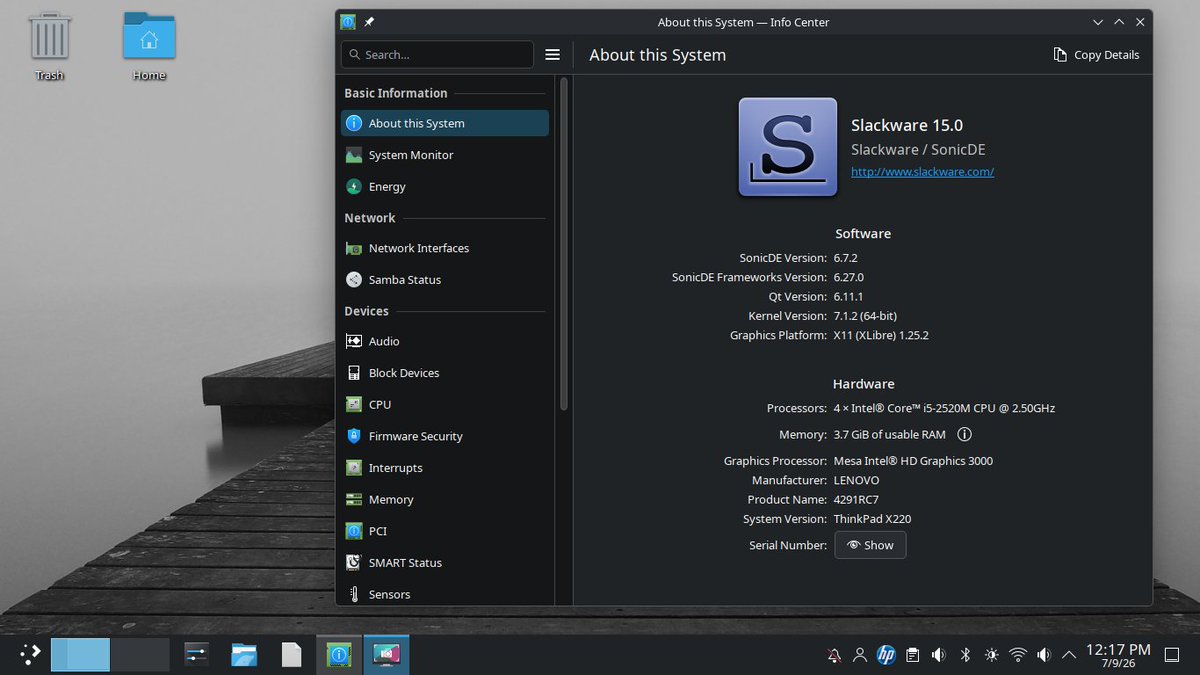Open System Monitor in the sidebar
Screen dimensions: 1200x675
[x=444, y=155]
